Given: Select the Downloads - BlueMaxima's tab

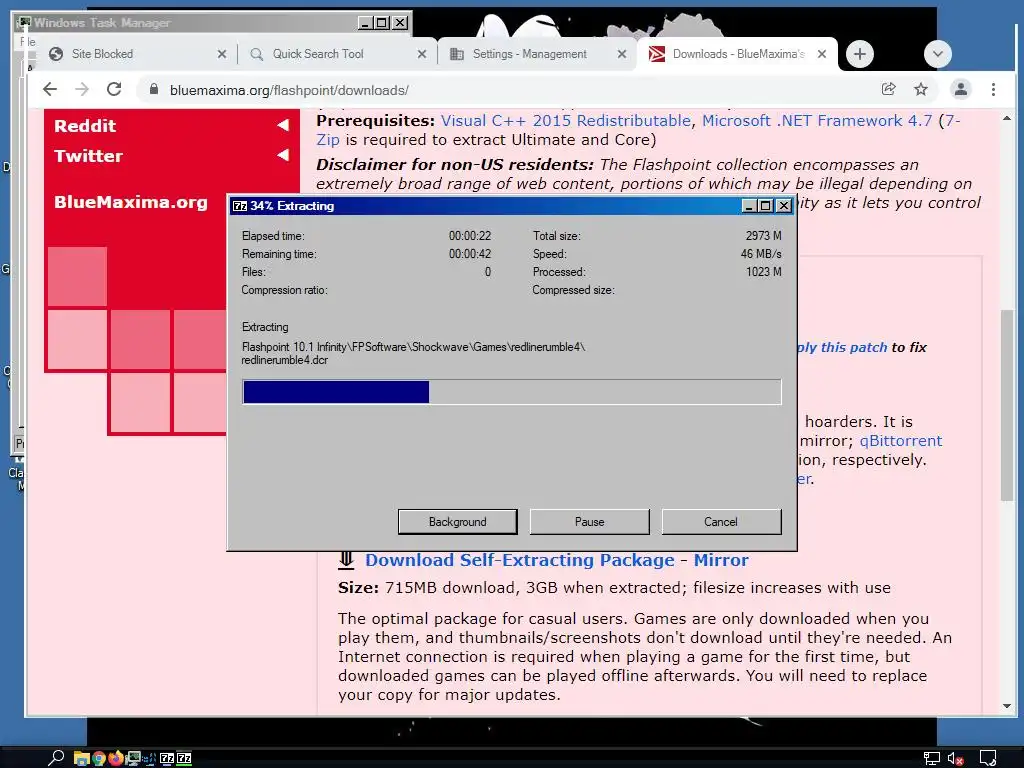Looking at the screenshot, I should pyautogui.click(x=738, y=54).
